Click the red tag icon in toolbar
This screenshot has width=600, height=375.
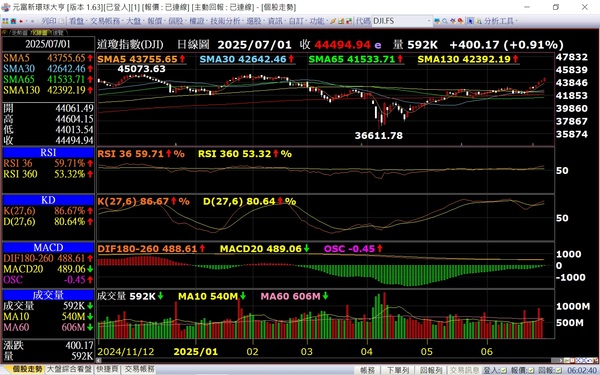coord(461,21)
